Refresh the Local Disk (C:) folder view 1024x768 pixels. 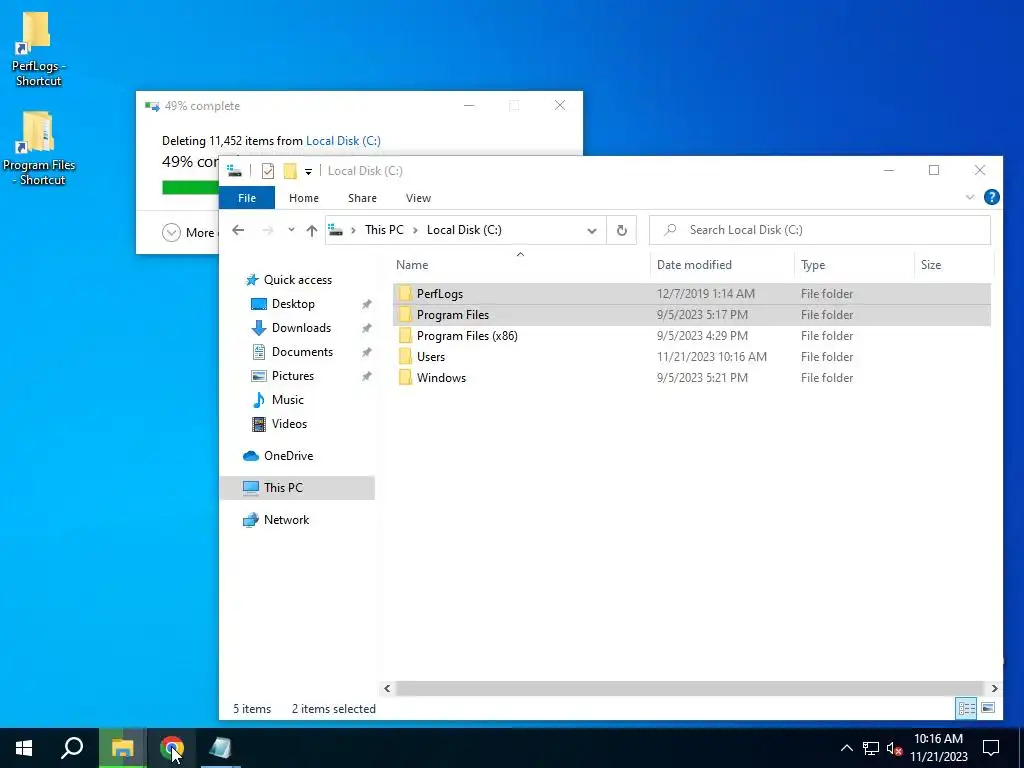[622, 231]
